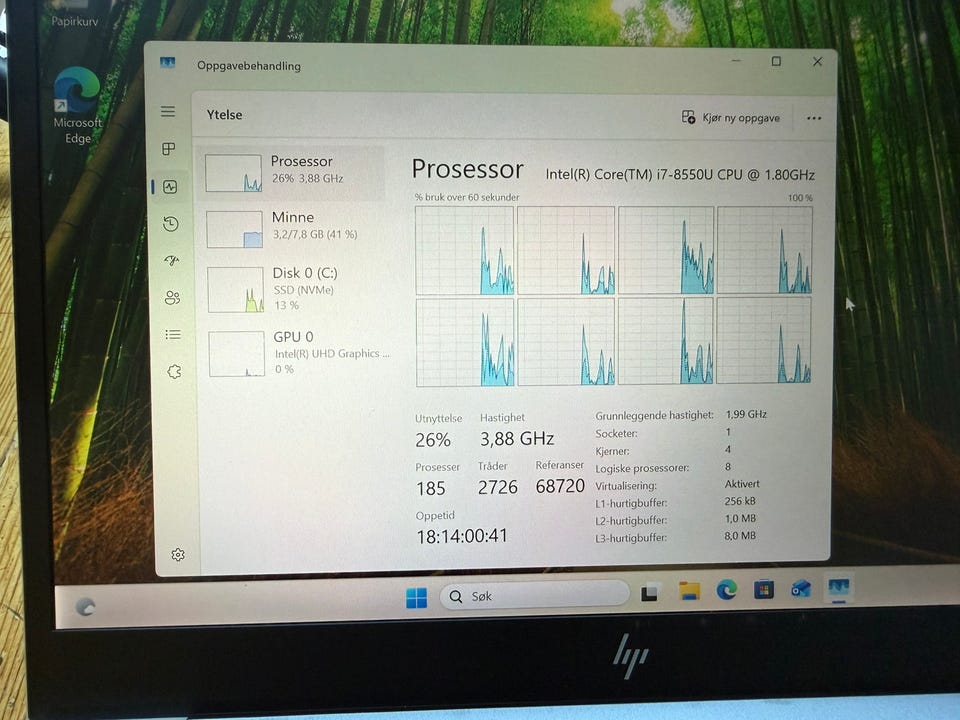
Task: Maximize the Oppgavebehandling window
Action: click(776, 61)
